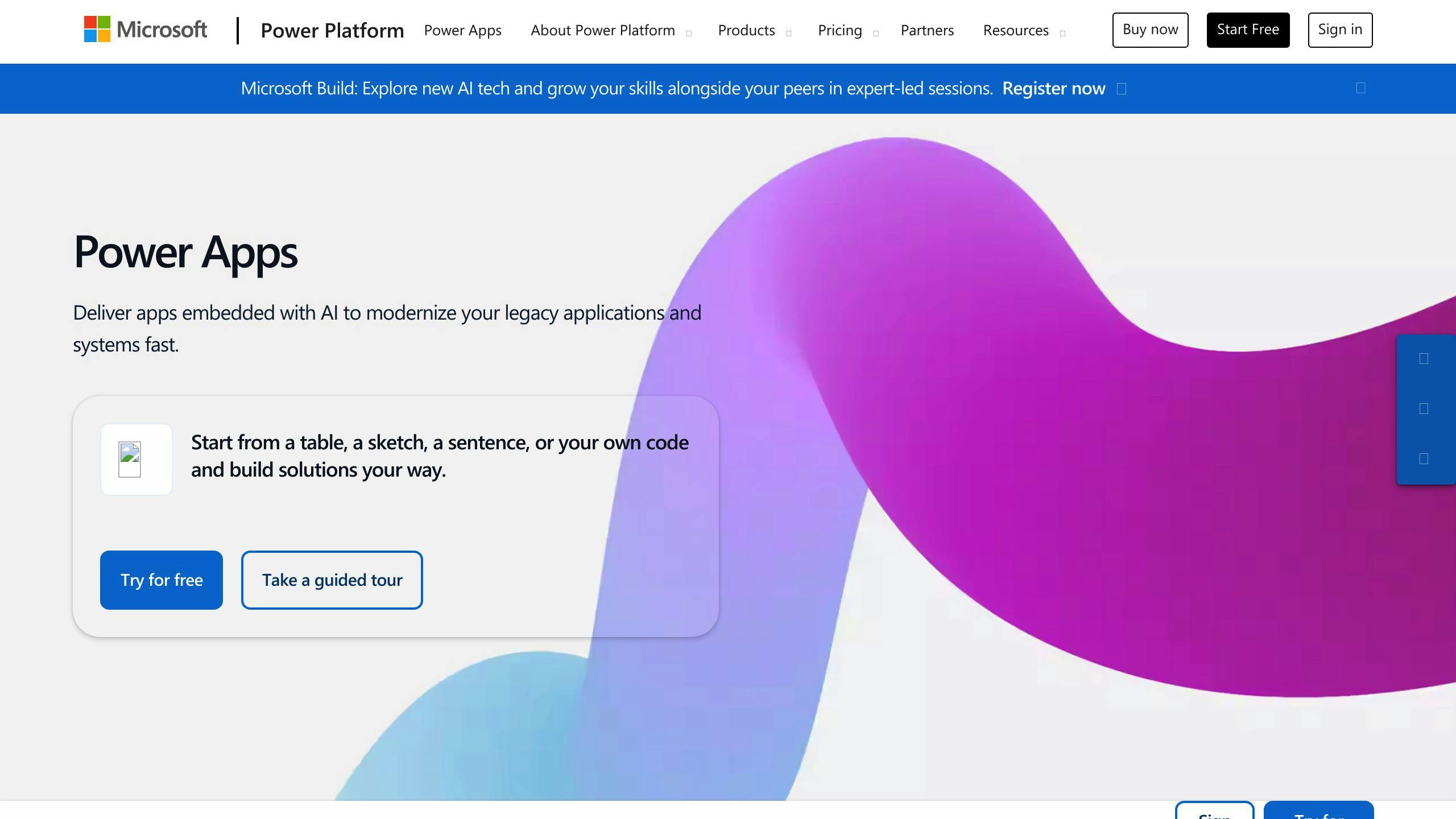
Task: Click the Buy now button
Action: click(x=1149, y=30)
